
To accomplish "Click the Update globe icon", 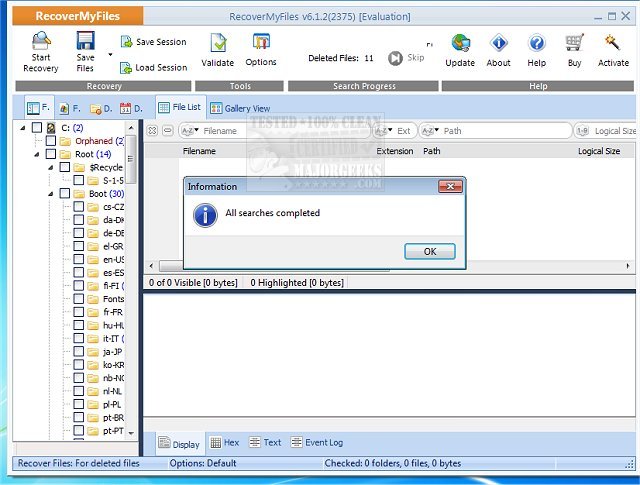I will pos(461,43).
